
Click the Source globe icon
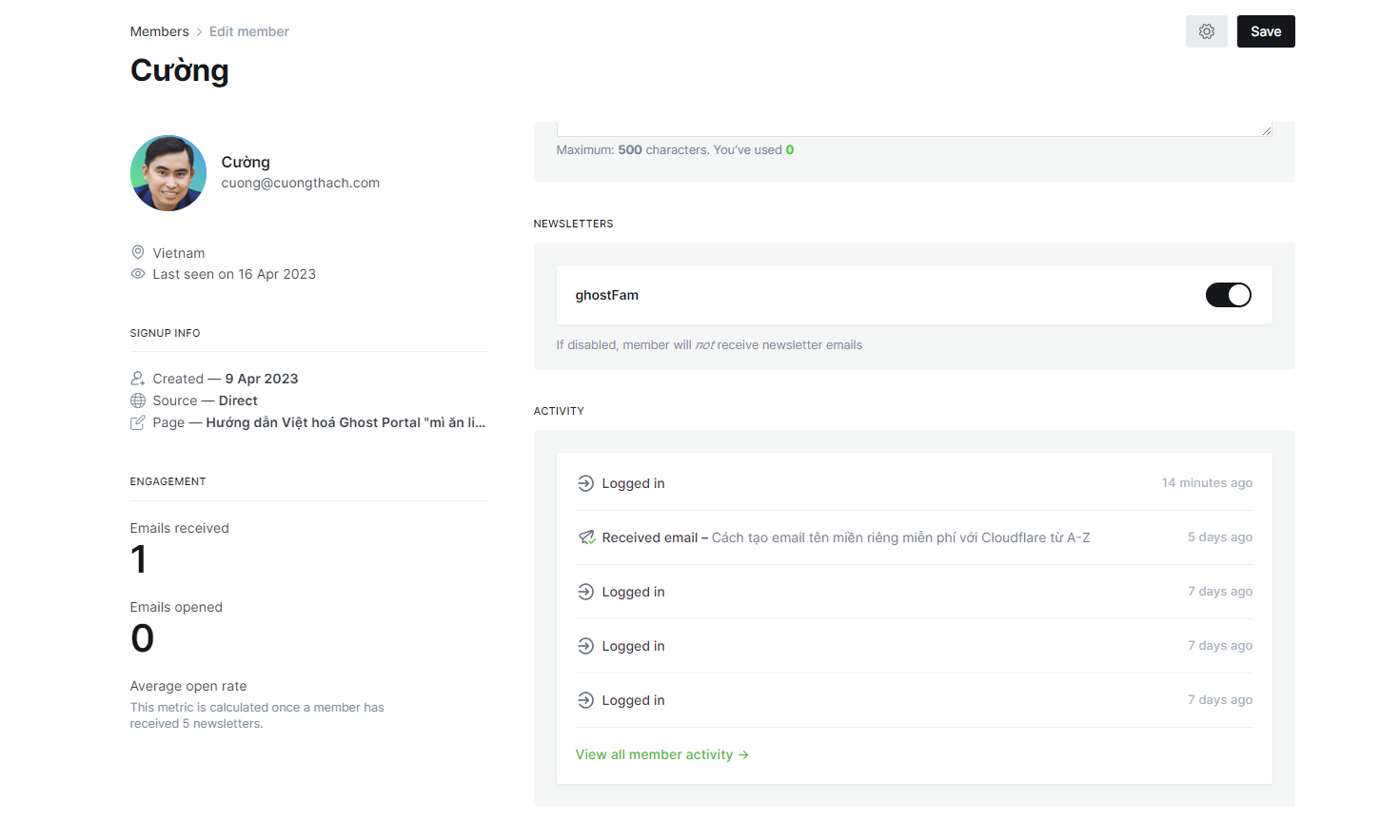click(x=138, y=400)
